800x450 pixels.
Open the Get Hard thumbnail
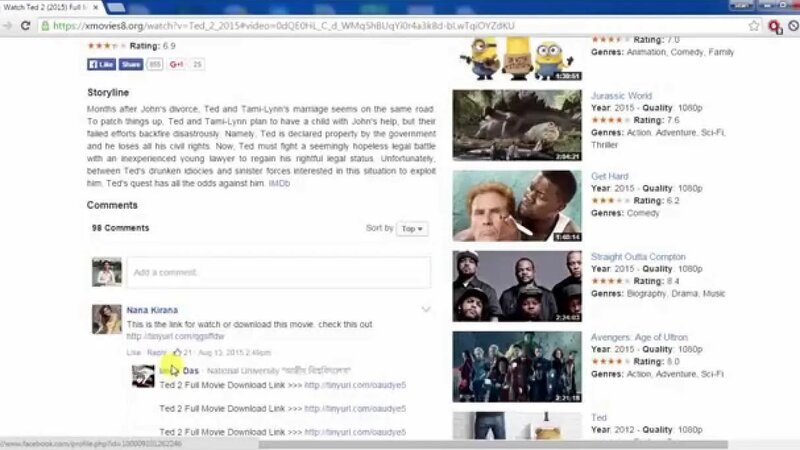point(517,206)
